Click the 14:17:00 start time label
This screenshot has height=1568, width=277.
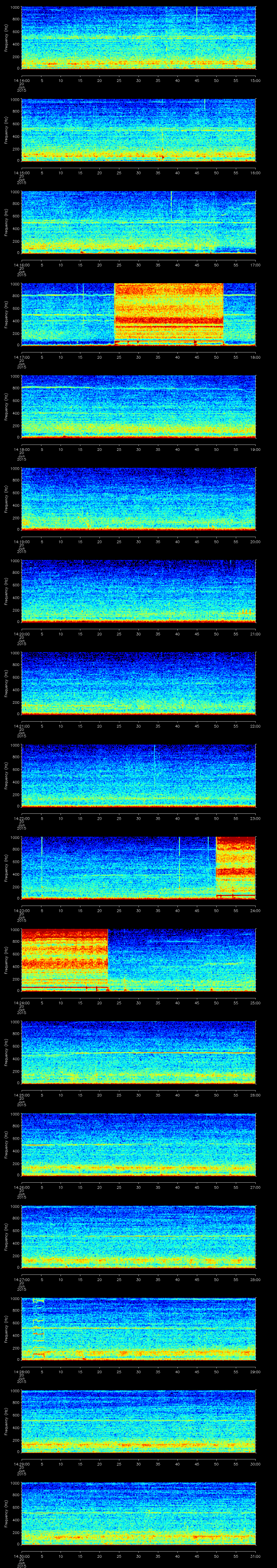(21, 357)
